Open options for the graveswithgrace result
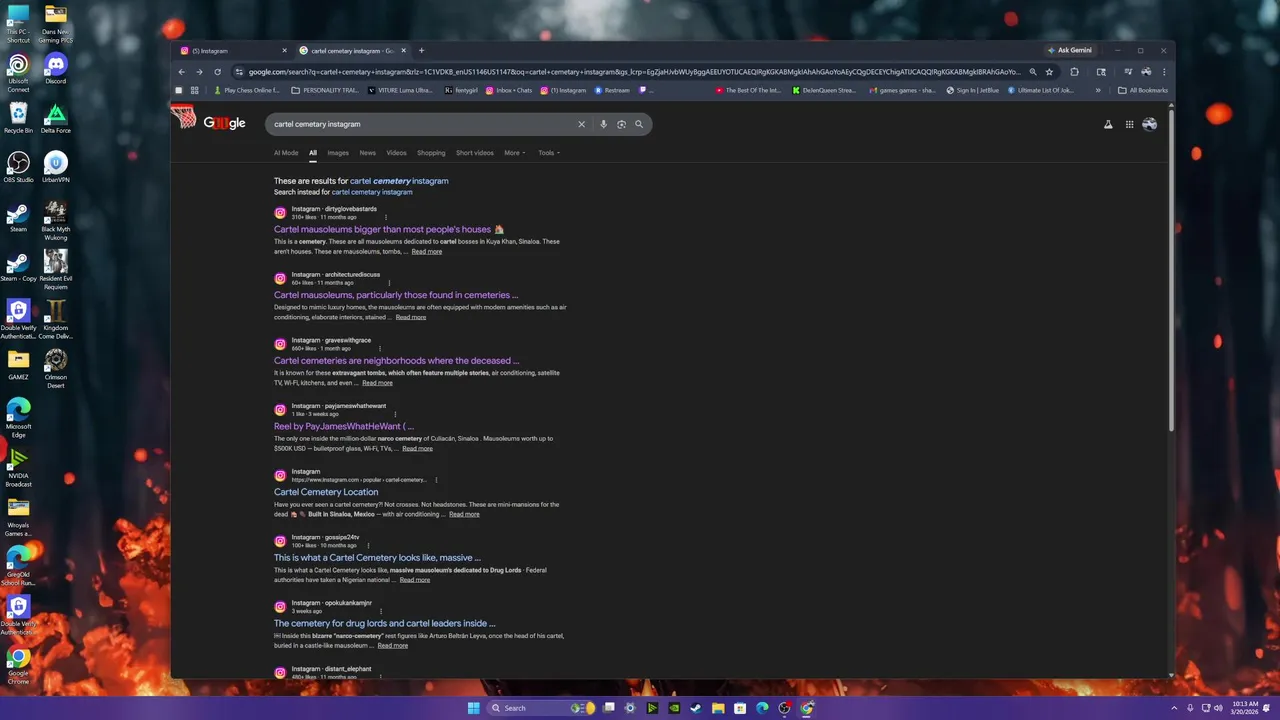The height and width of the screenshot is (720, 1280). [380, 348]
